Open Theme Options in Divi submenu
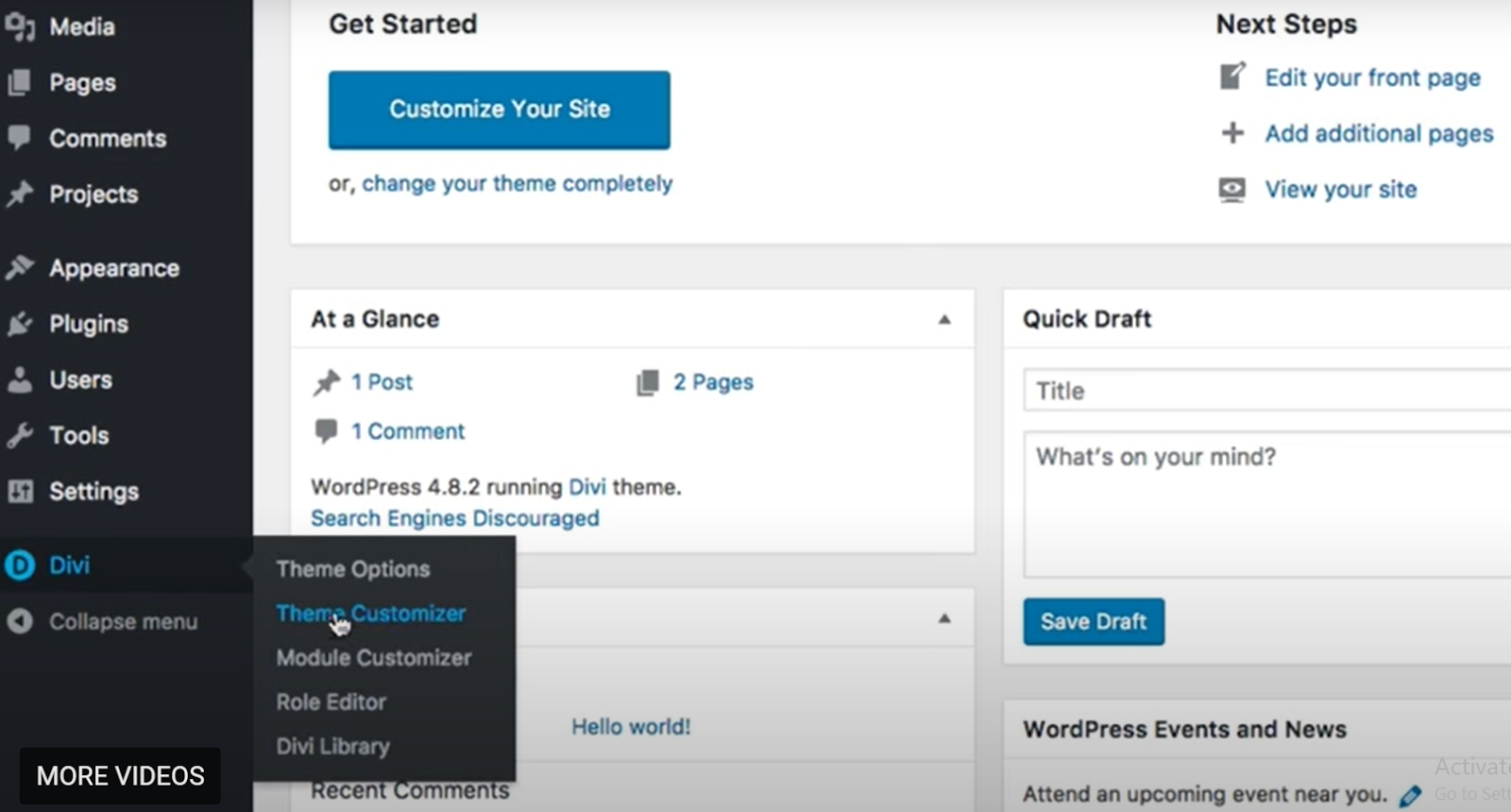The width and height of the screenshot is (1511, 812). pyautogui.click(x=353, y=569)
